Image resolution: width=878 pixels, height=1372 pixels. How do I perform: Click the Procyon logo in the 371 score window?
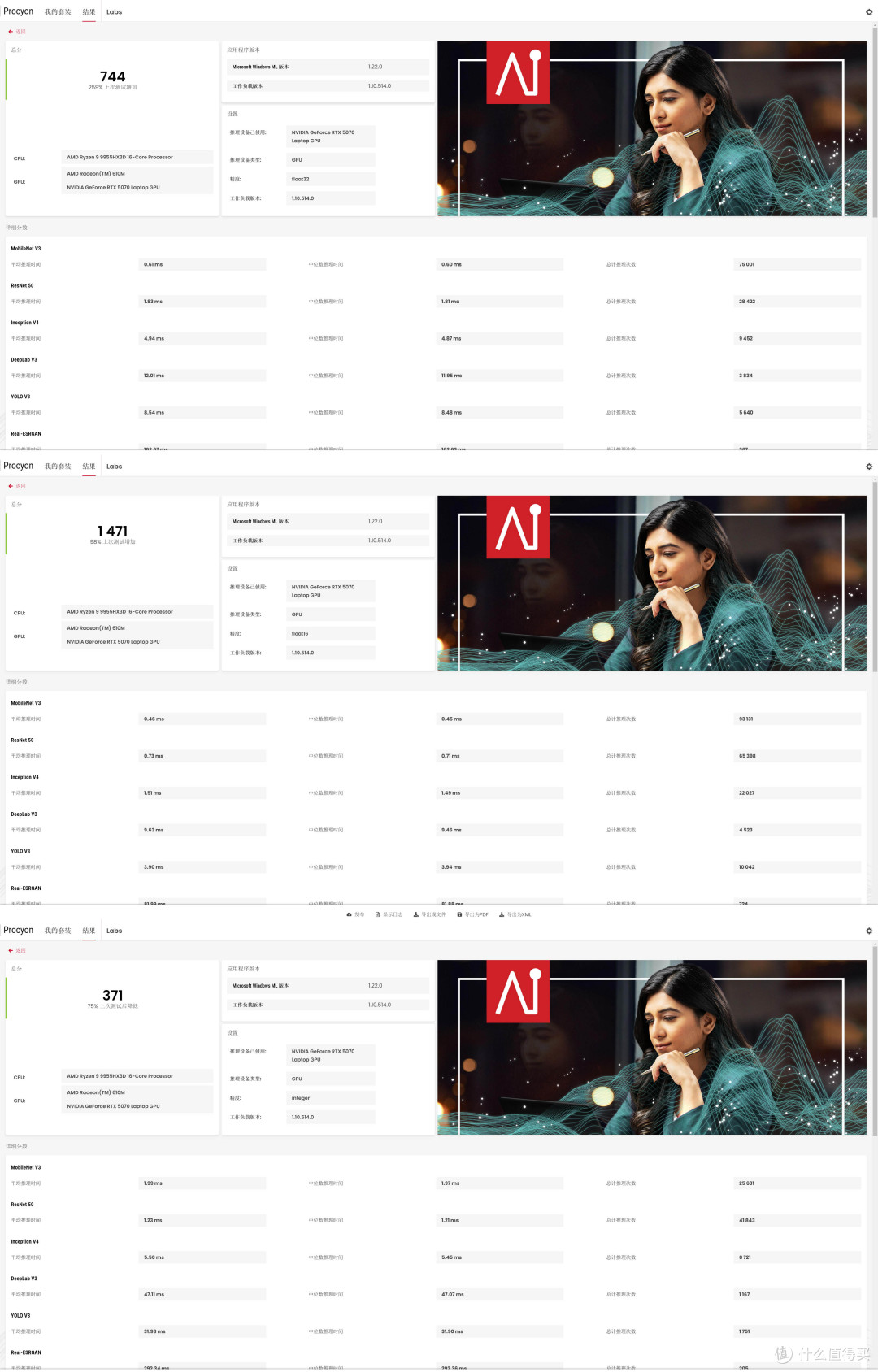point(18,930)
